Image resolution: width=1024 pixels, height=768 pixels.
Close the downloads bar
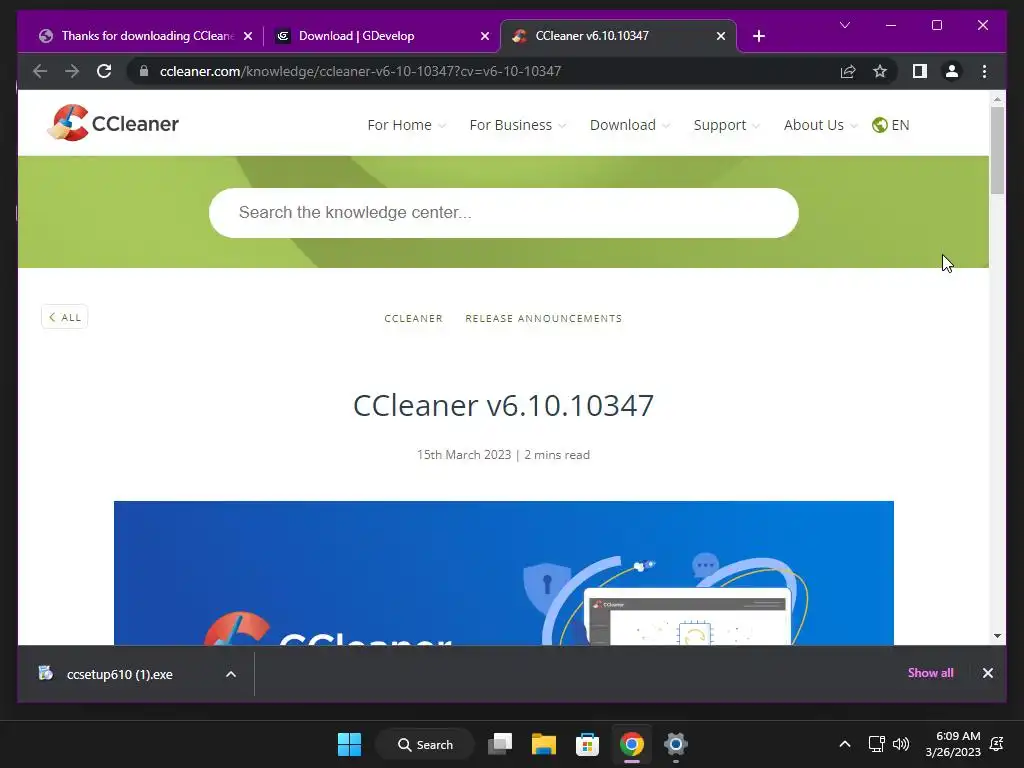987,673
